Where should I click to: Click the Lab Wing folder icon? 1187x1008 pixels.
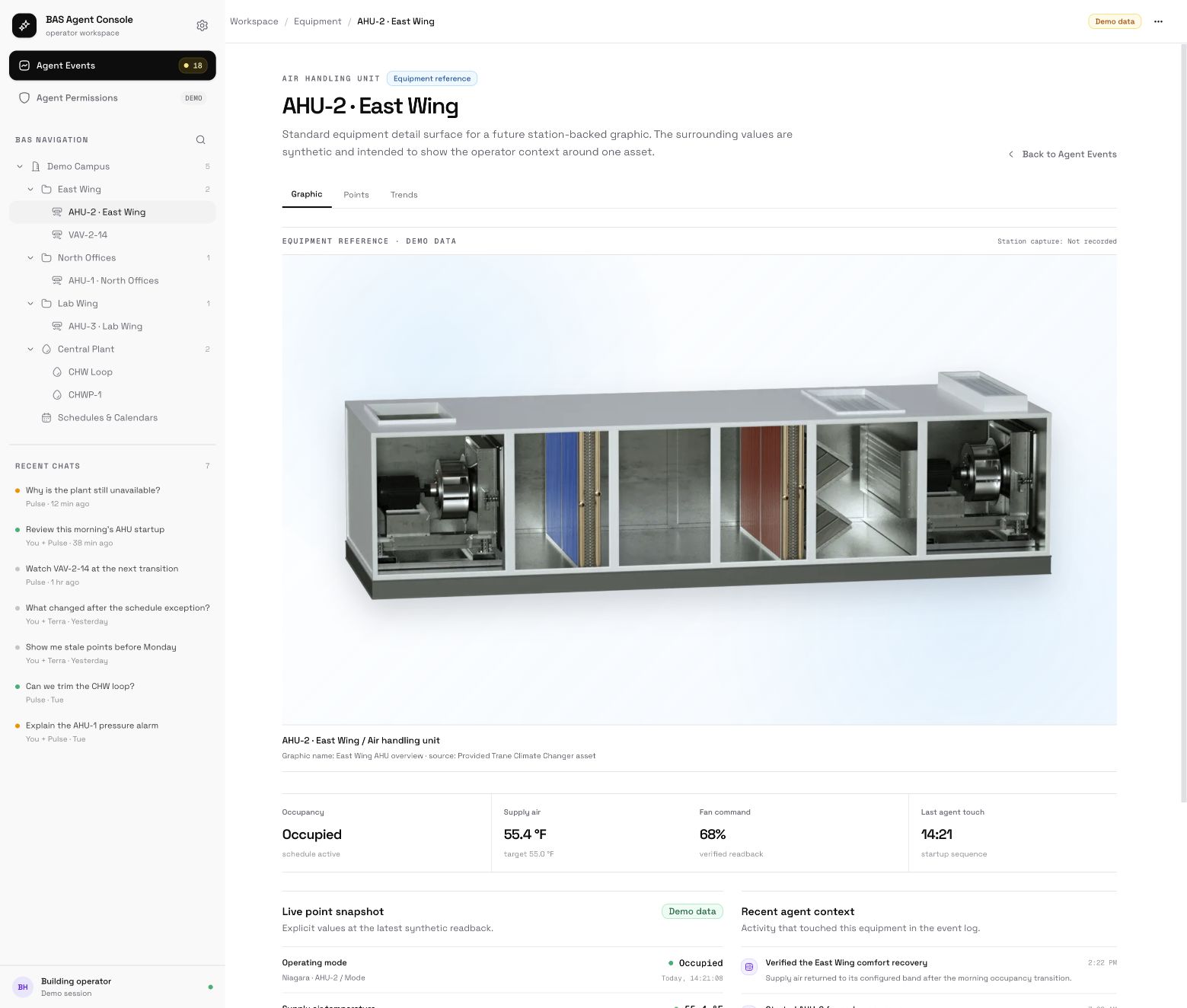pos(46,304)
